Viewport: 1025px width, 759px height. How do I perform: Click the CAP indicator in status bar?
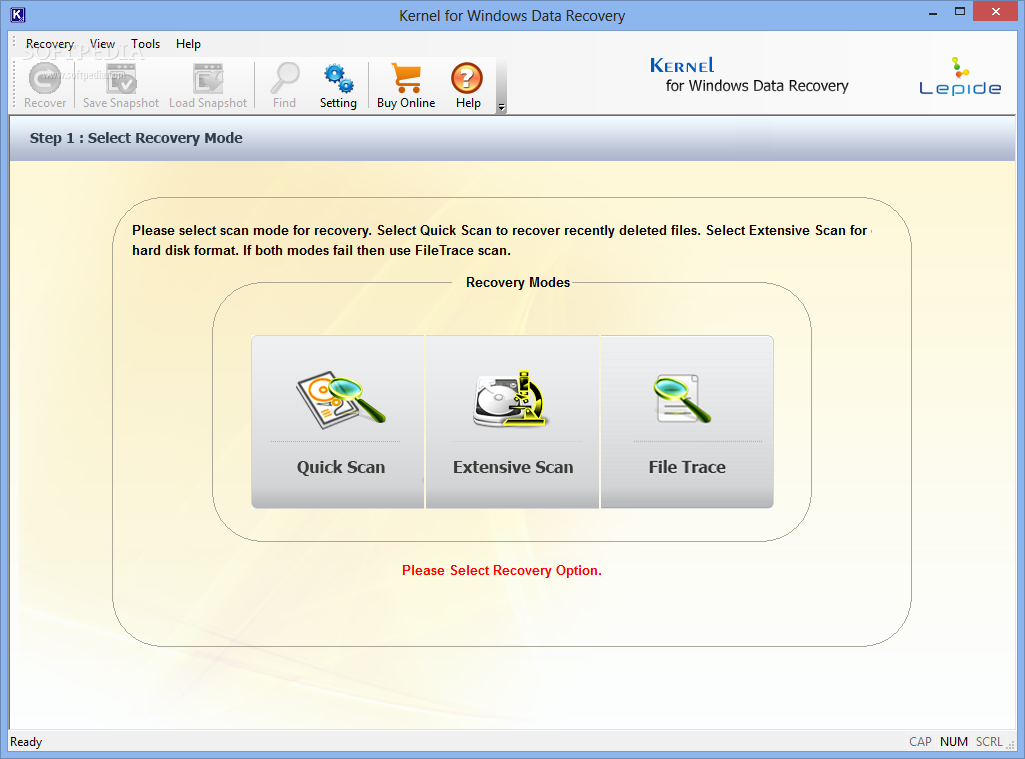click(x=920, y=742)
